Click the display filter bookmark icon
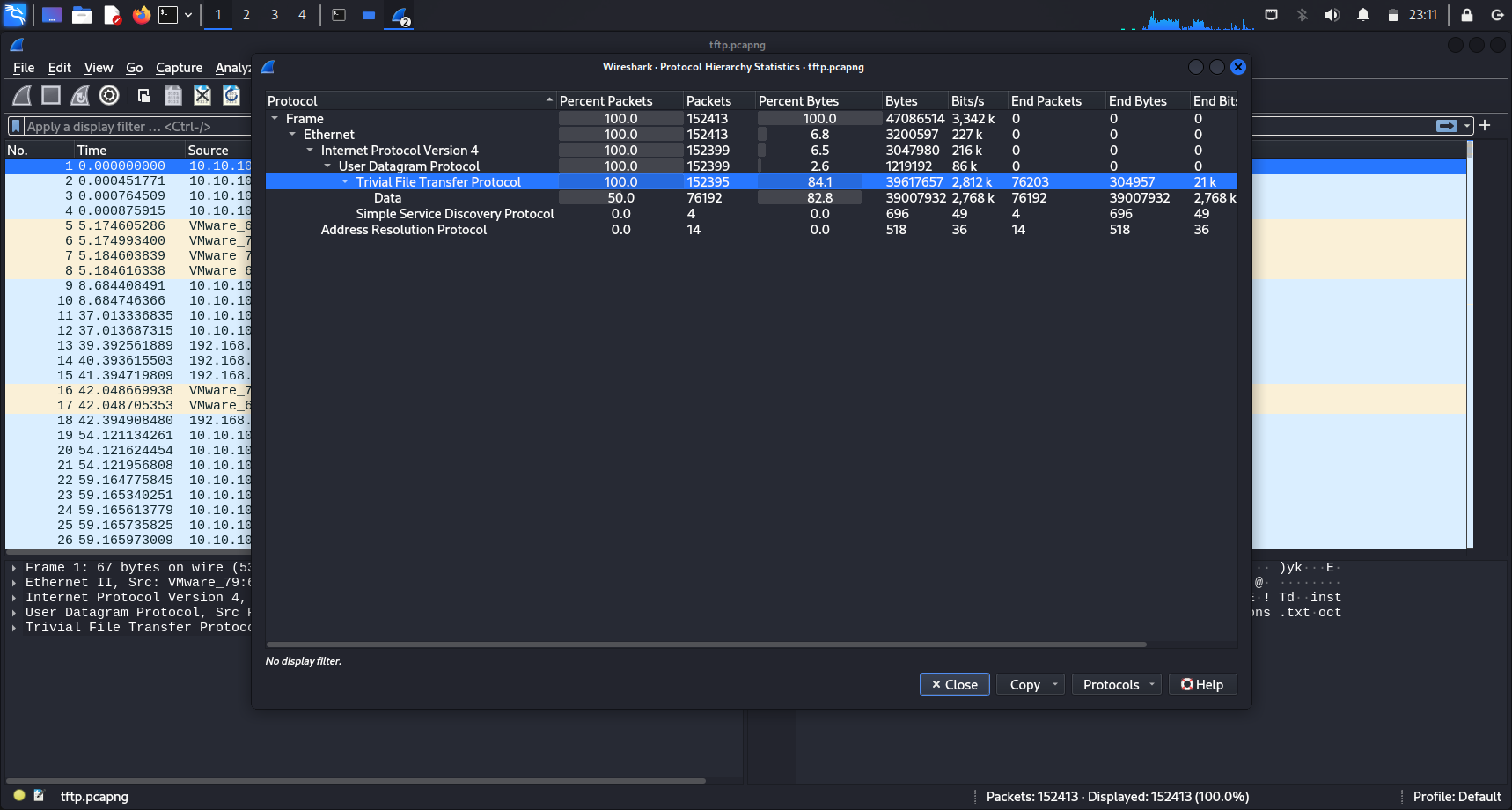 point(16,127)
